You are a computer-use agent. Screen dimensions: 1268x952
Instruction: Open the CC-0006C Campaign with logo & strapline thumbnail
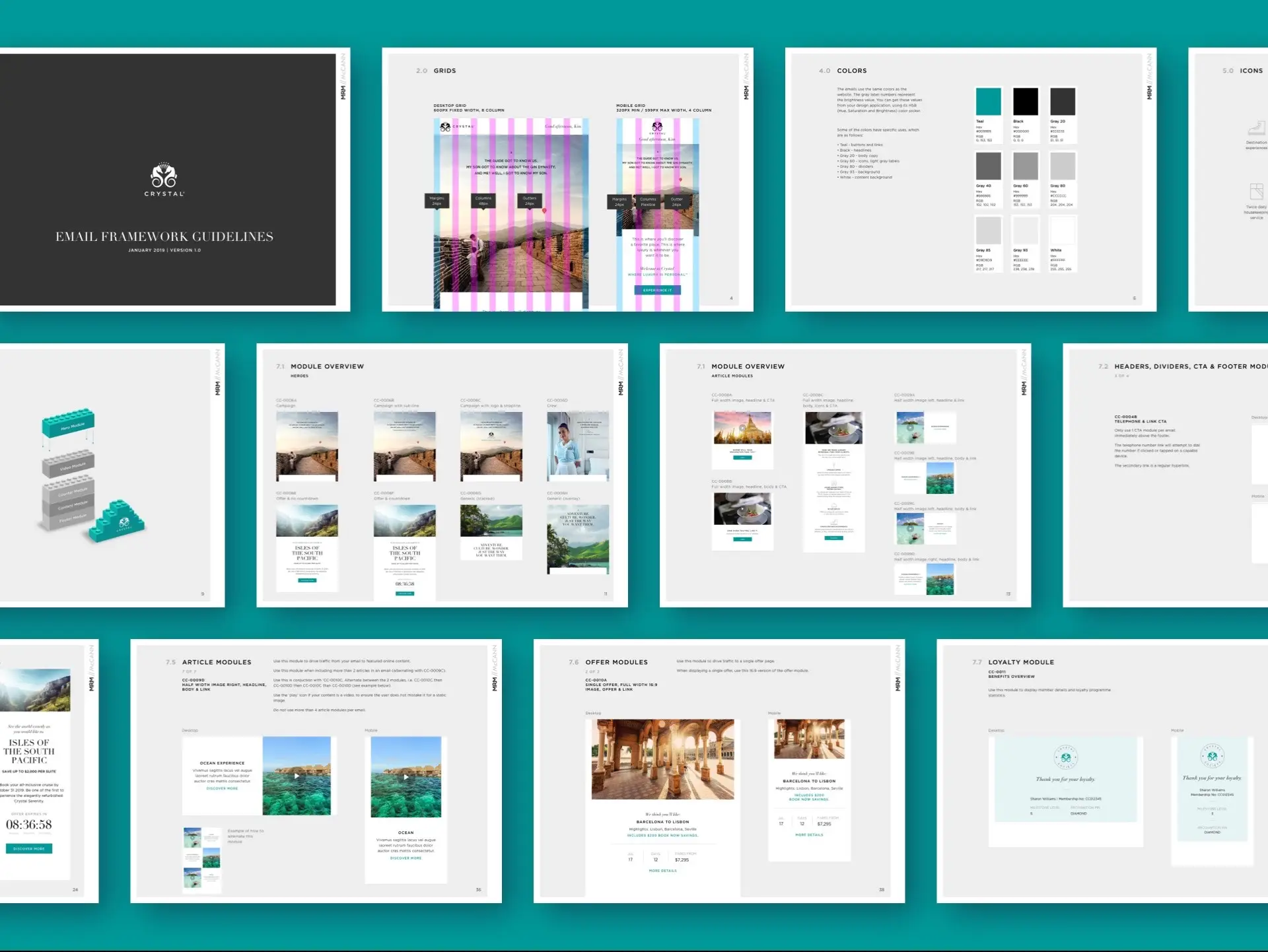tap(491, 447)
